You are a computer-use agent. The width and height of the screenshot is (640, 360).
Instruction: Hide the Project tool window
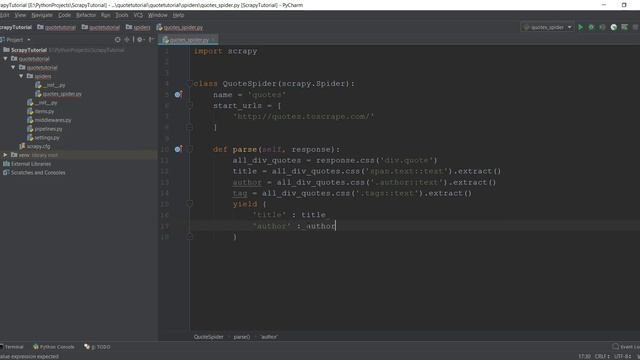point(151,40)
